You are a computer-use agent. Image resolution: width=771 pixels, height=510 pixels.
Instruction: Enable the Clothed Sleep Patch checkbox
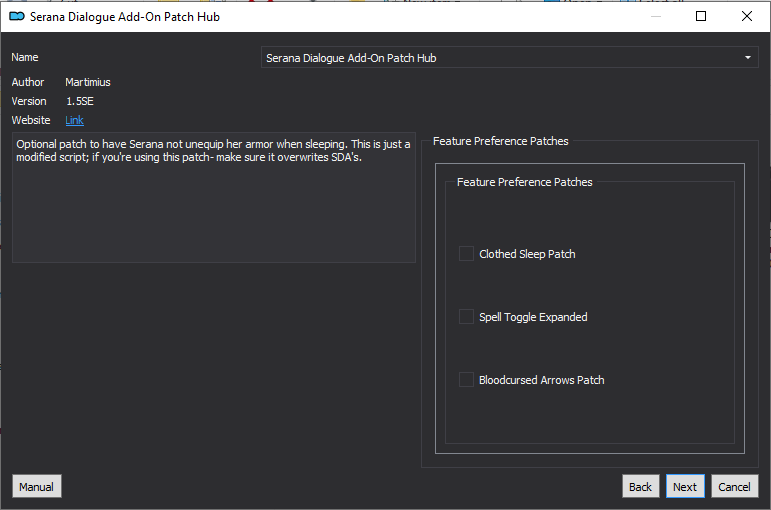(466, 254)
